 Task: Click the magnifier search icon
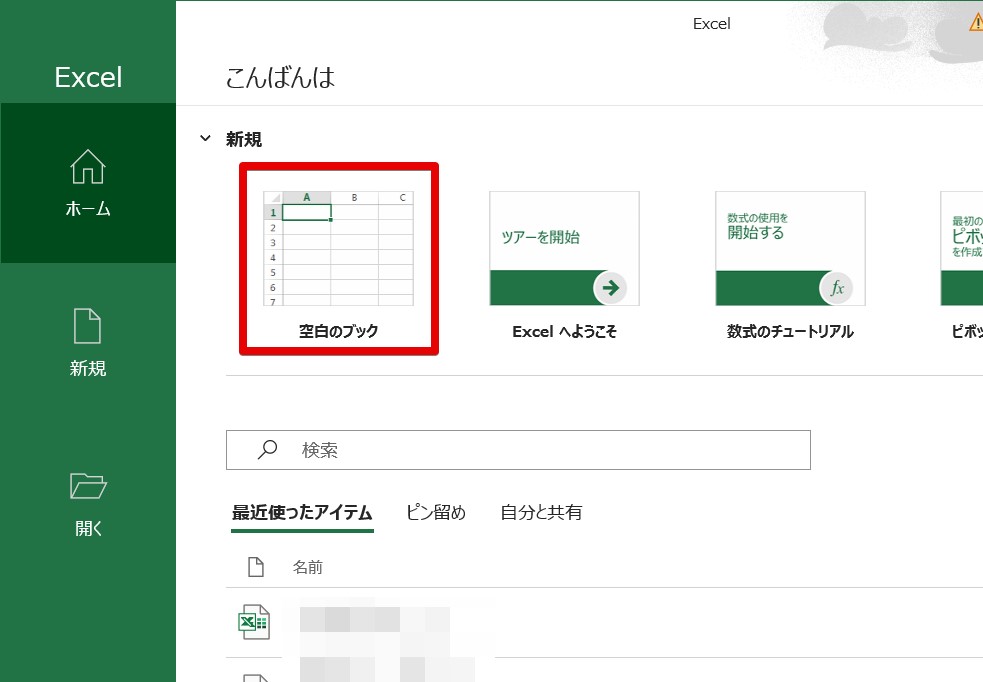[x=267, y=449]
